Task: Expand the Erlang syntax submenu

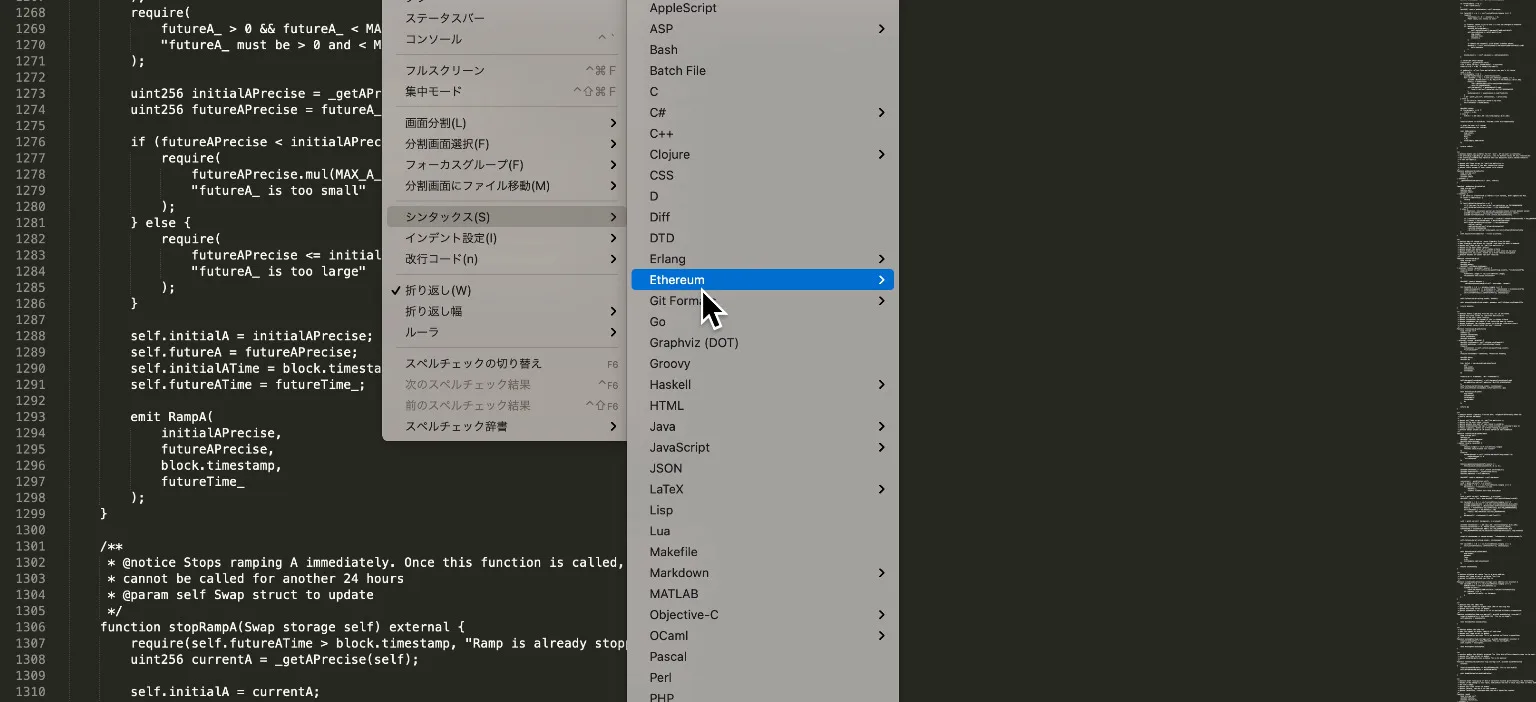Action: coord(763,259)
